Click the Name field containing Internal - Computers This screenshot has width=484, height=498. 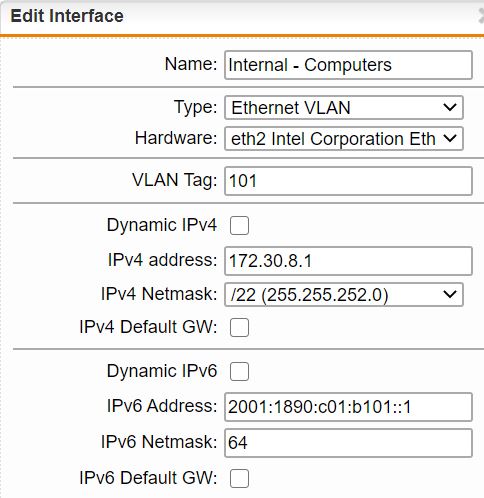click(348, 65)
